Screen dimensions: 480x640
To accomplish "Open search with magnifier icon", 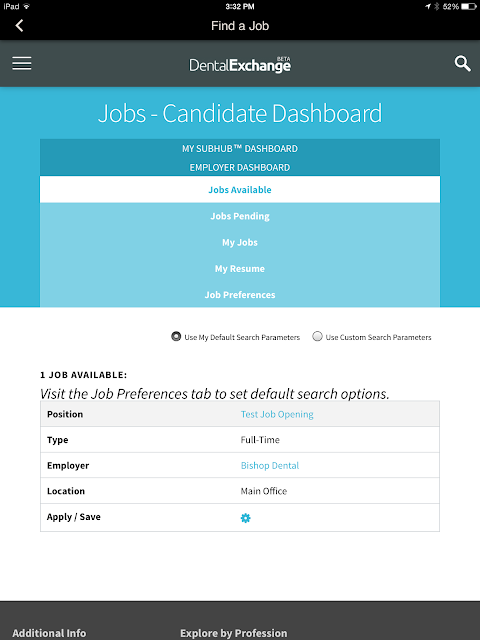I will pos(462,64).
